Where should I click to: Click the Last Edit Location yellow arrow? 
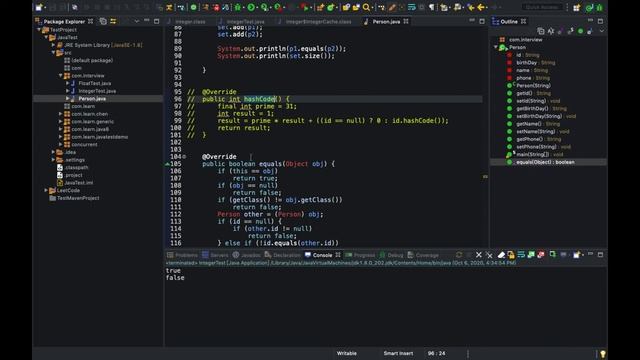(471, 7)
